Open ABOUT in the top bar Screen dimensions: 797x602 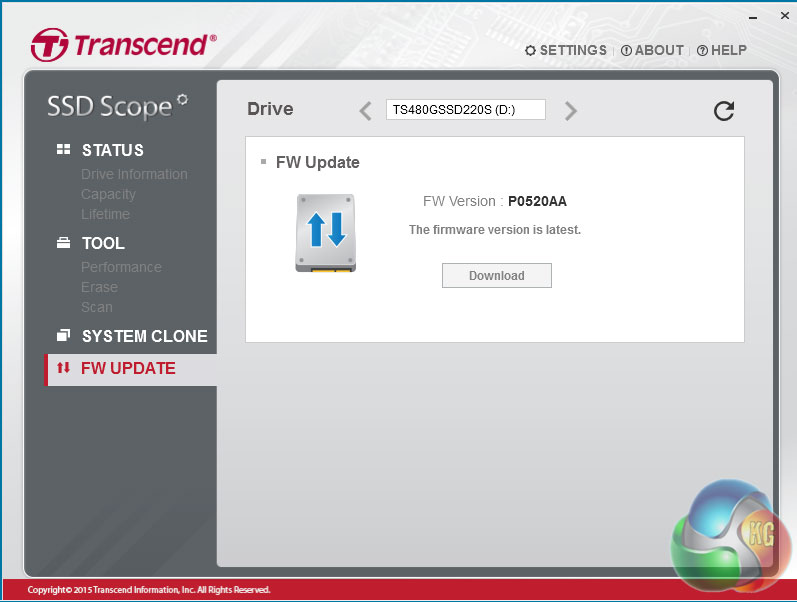tap(652, 50)
